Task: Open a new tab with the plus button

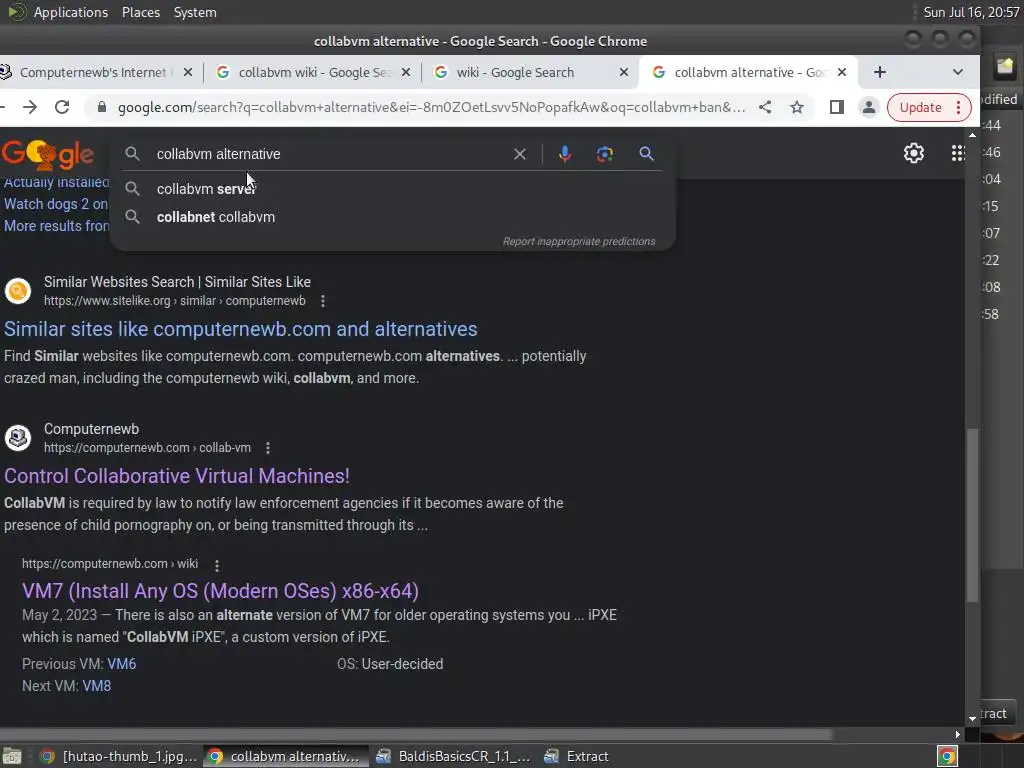Action: tap(880, 72)
